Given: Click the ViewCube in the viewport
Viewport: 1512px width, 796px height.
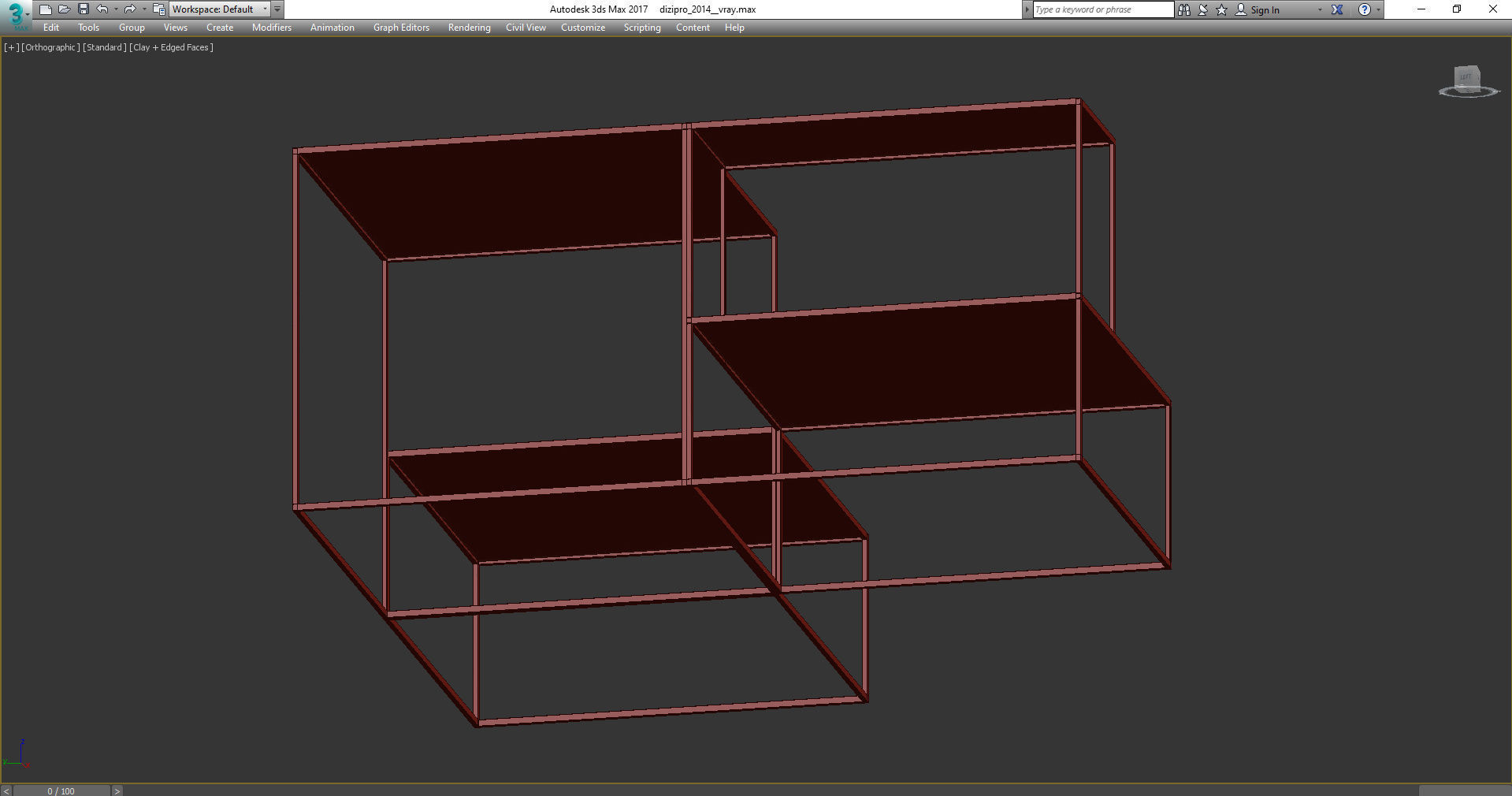Looking at the screenshot, I should tap(1468, 81).
